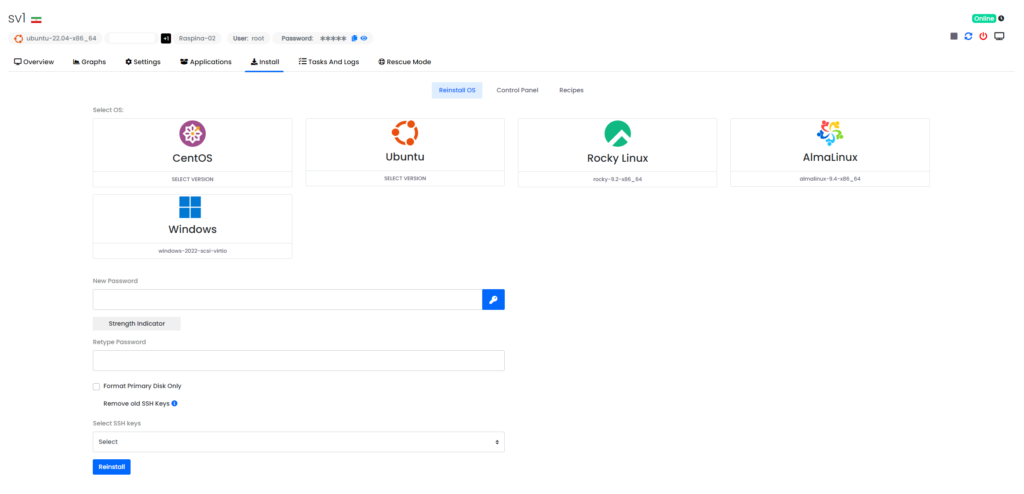This screenshot has height=494, width=1024.
Task: Click the Iran flag next to sv1
Action: (x=37, y=20)
